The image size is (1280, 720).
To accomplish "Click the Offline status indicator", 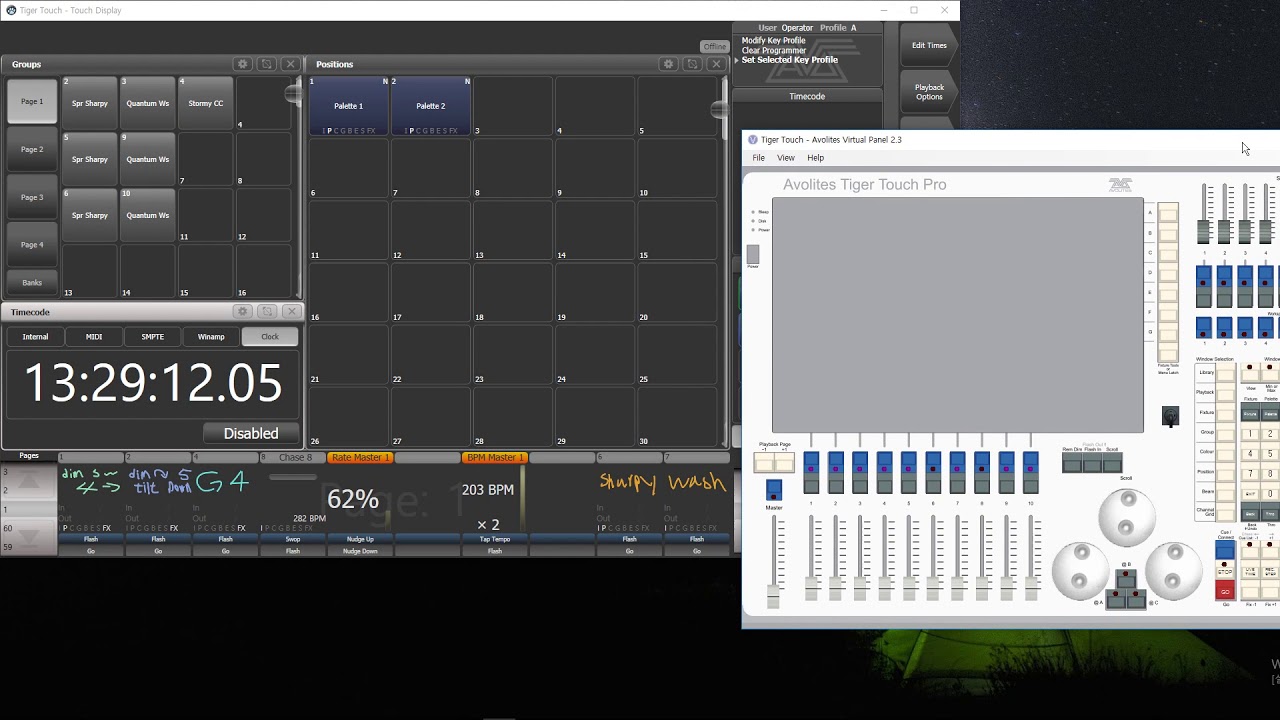I will 714,47.
